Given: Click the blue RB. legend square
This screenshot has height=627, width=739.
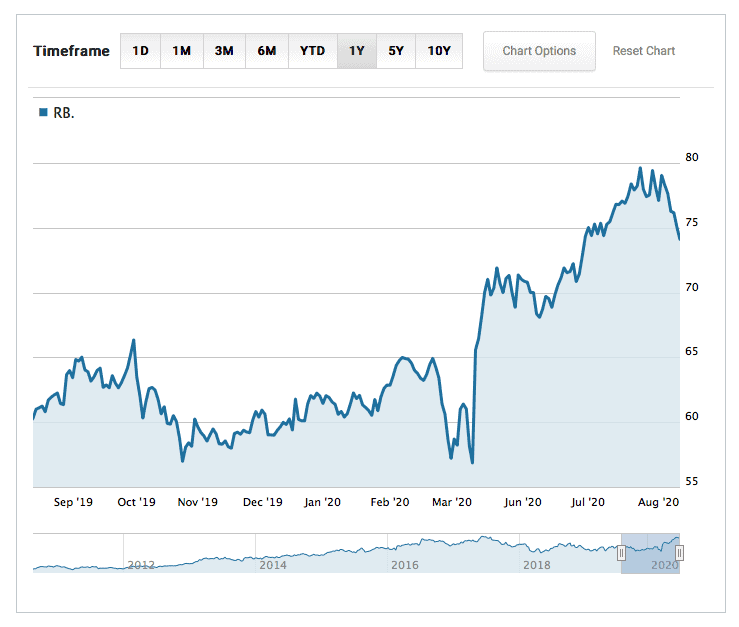Looking at the screenshot, I should point(42,113).
